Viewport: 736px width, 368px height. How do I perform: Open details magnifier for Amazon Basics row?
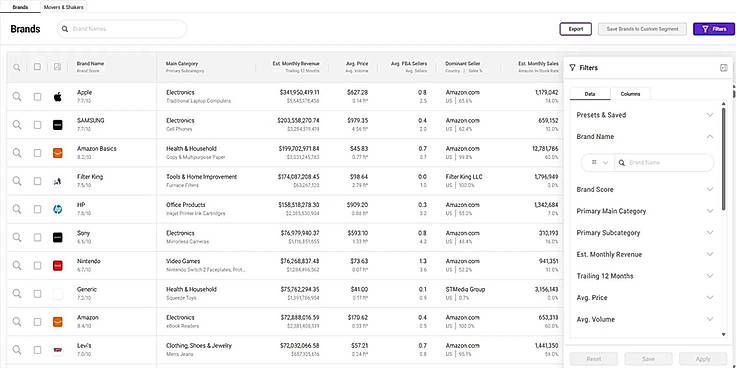click(17, 153)
